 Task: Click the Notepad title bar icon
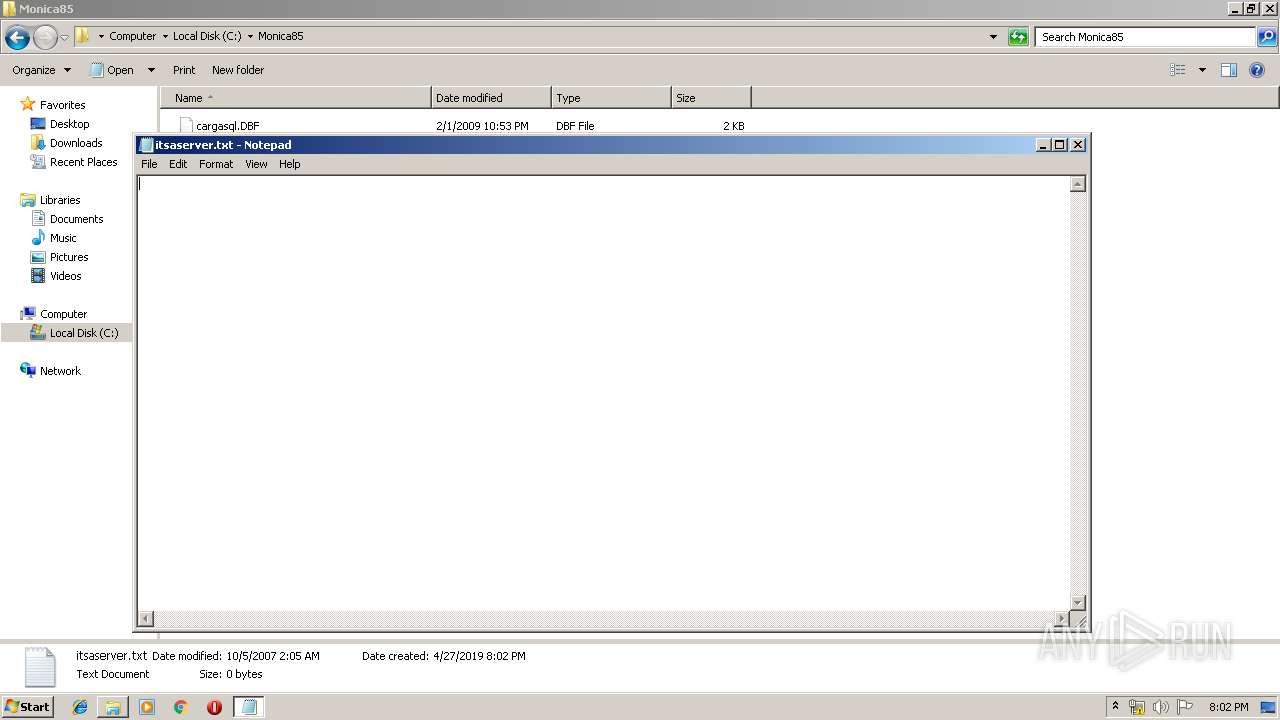pos(146,145)
